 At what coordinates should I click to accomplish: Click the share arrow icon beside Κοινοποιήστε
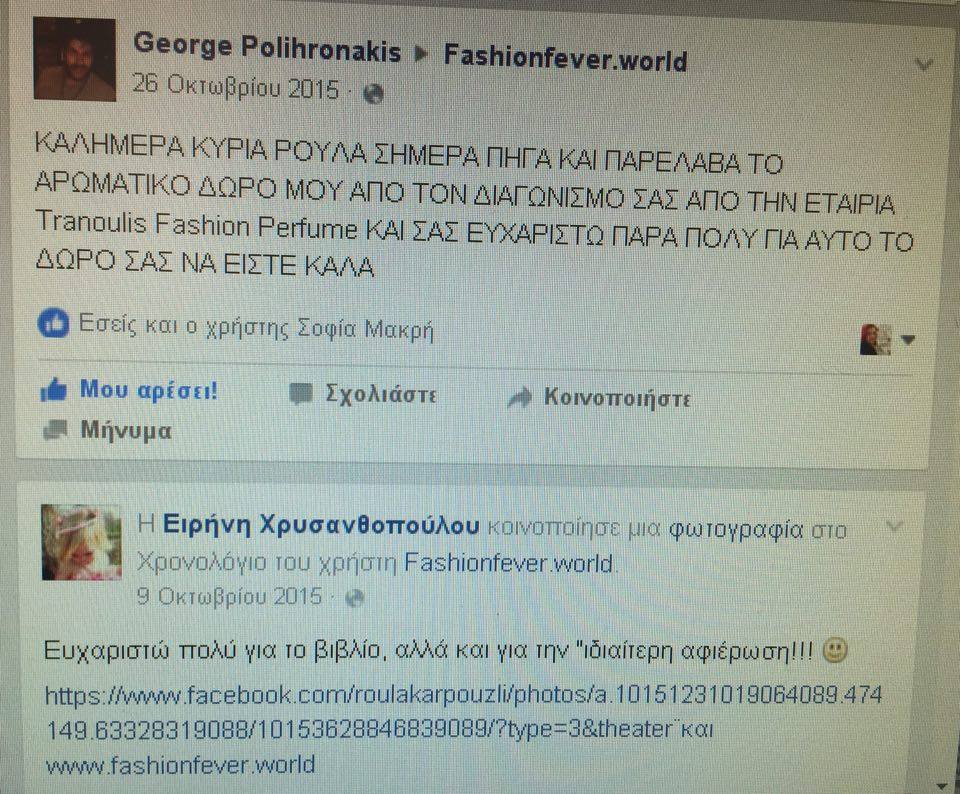click(x=520, y=398)
